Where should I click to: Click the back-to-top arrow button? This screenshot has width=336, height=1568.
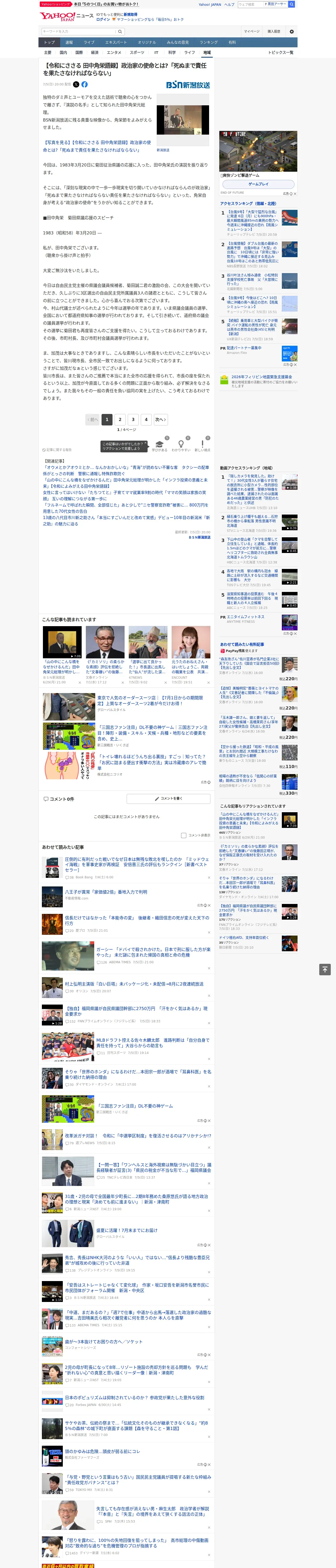[325, 970]
